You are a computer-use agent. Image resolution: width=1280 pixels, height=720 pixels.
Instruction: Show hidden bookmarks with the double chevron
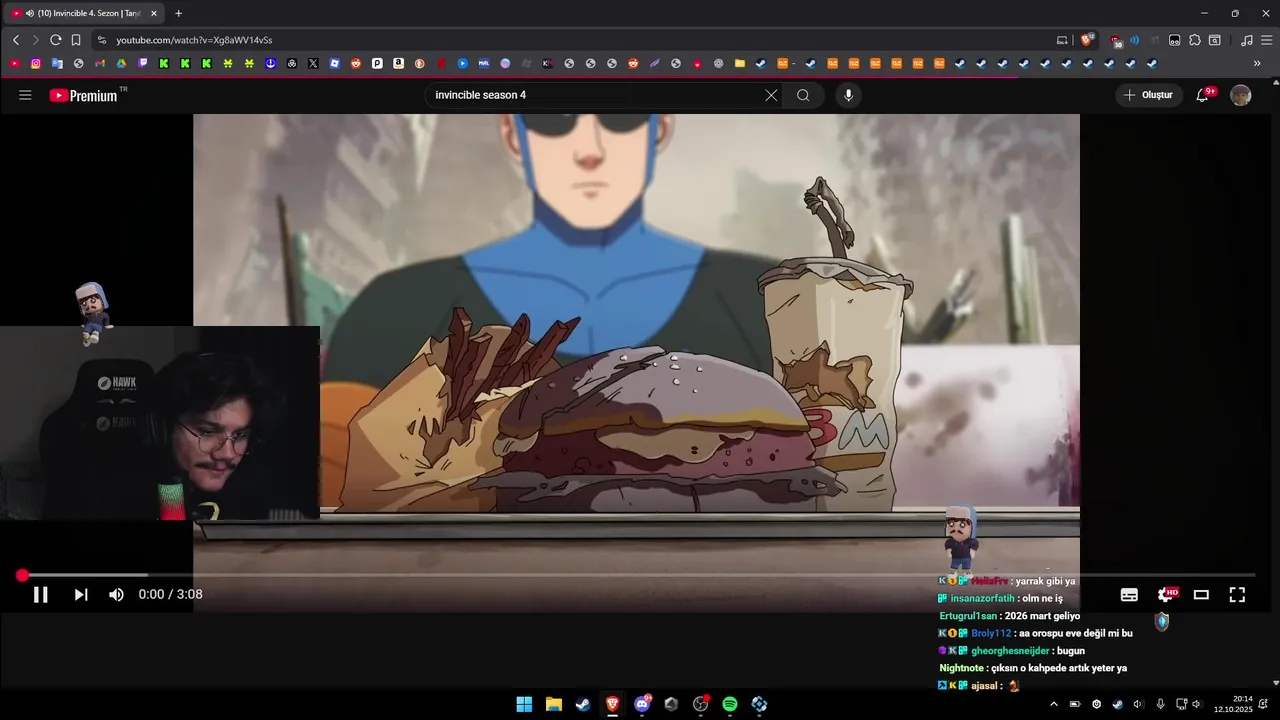click(x=1257, y=63)
